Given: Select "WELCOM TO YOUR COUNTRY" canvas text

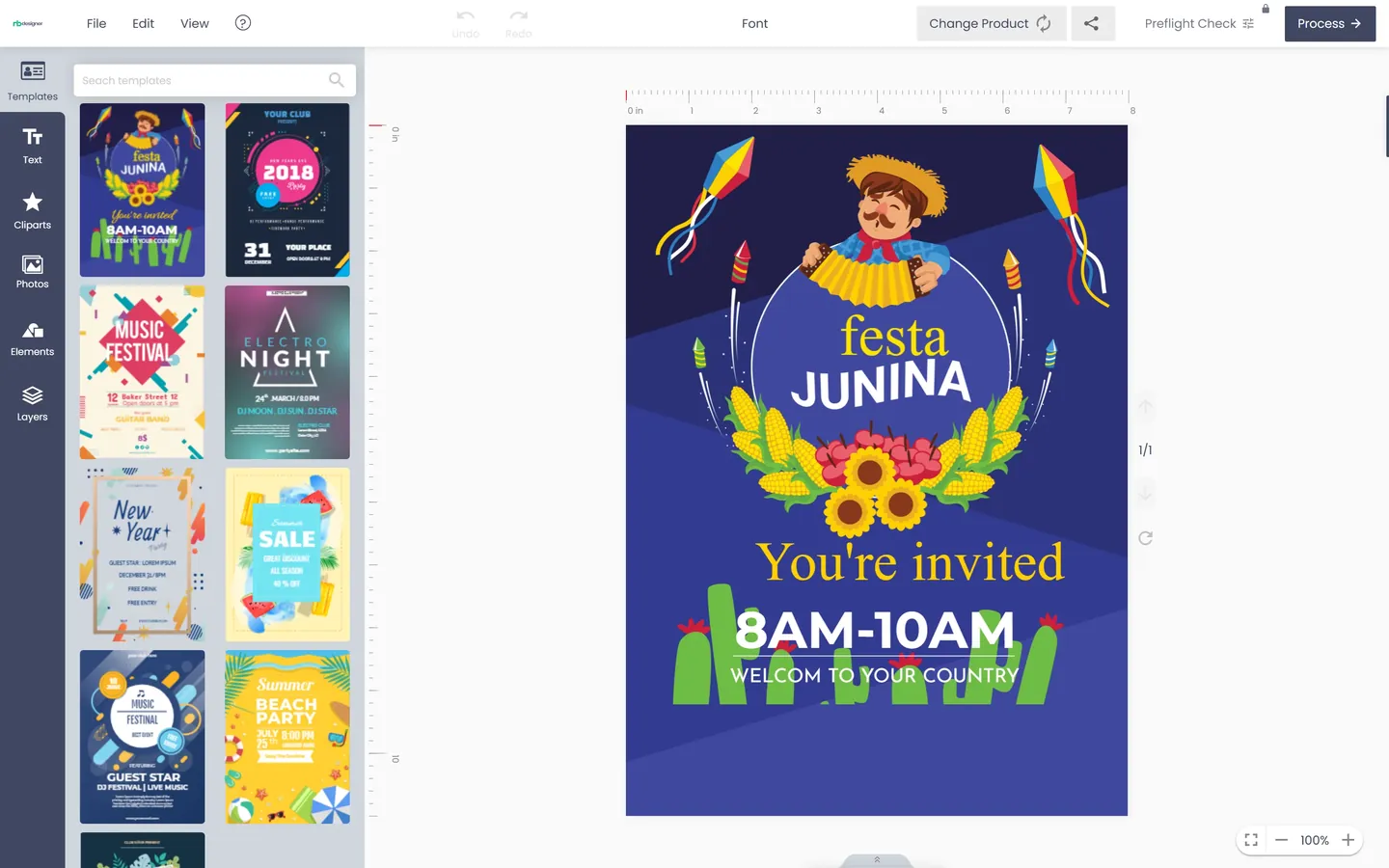Looking at the screenshot, I should 875,675.
